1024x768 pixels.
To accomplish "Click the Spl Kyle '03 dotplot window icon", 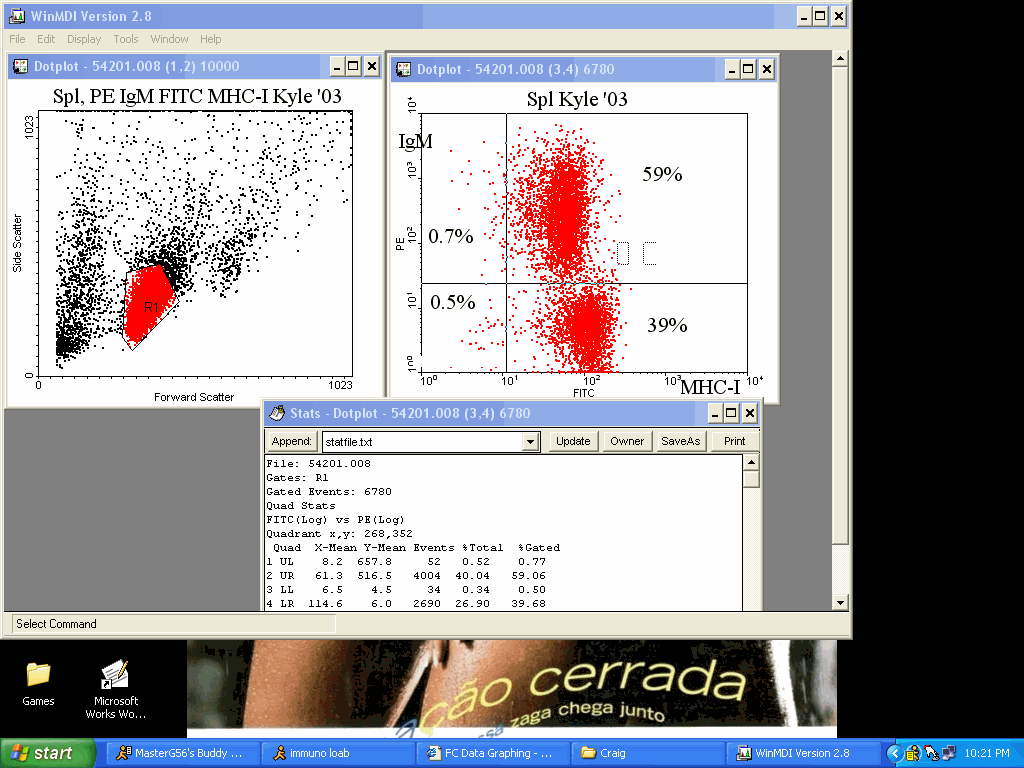I will [403, 69].
